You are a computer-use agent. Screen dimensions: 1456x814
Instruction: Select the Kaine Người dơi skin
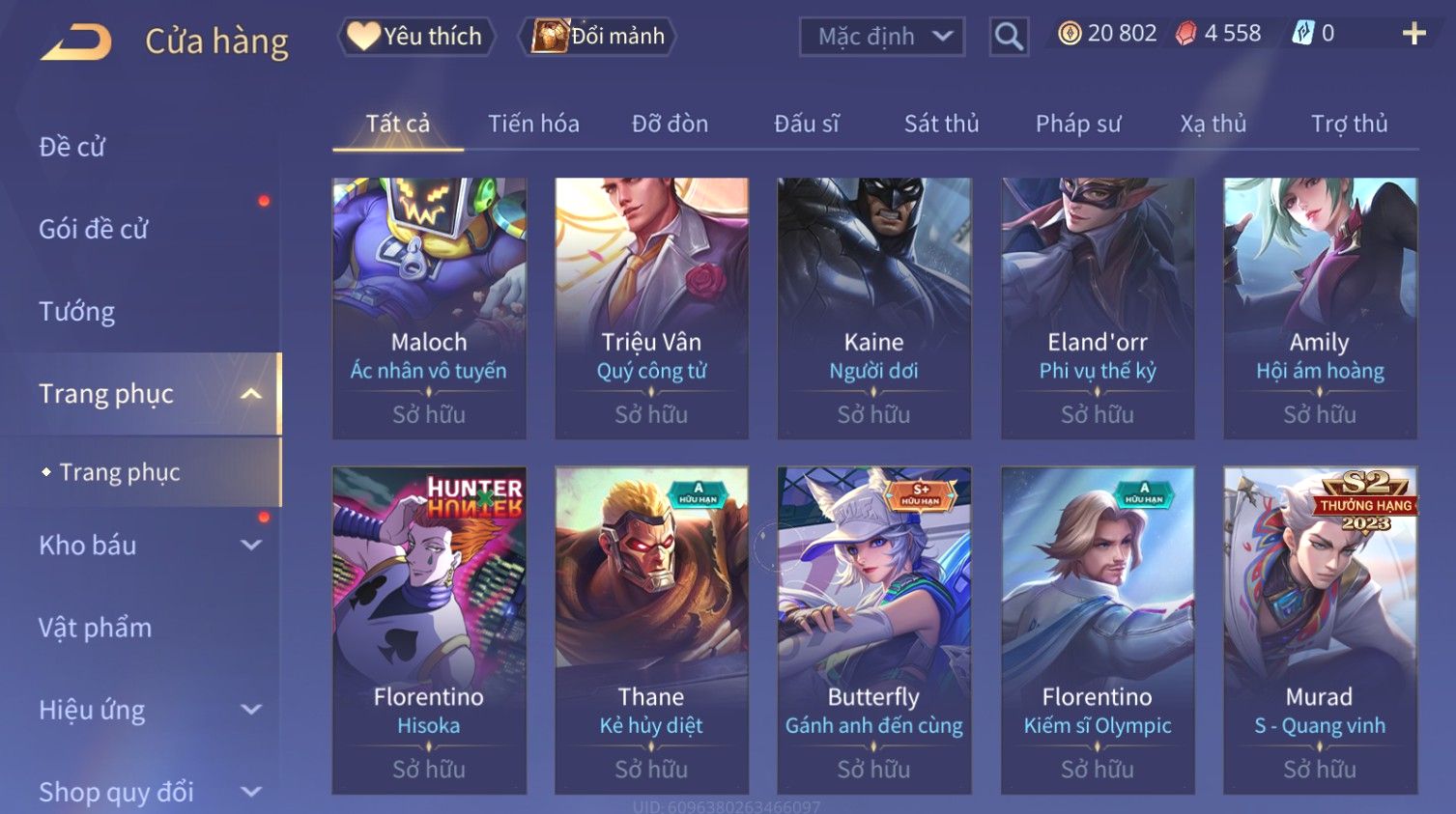click(874, 308)
